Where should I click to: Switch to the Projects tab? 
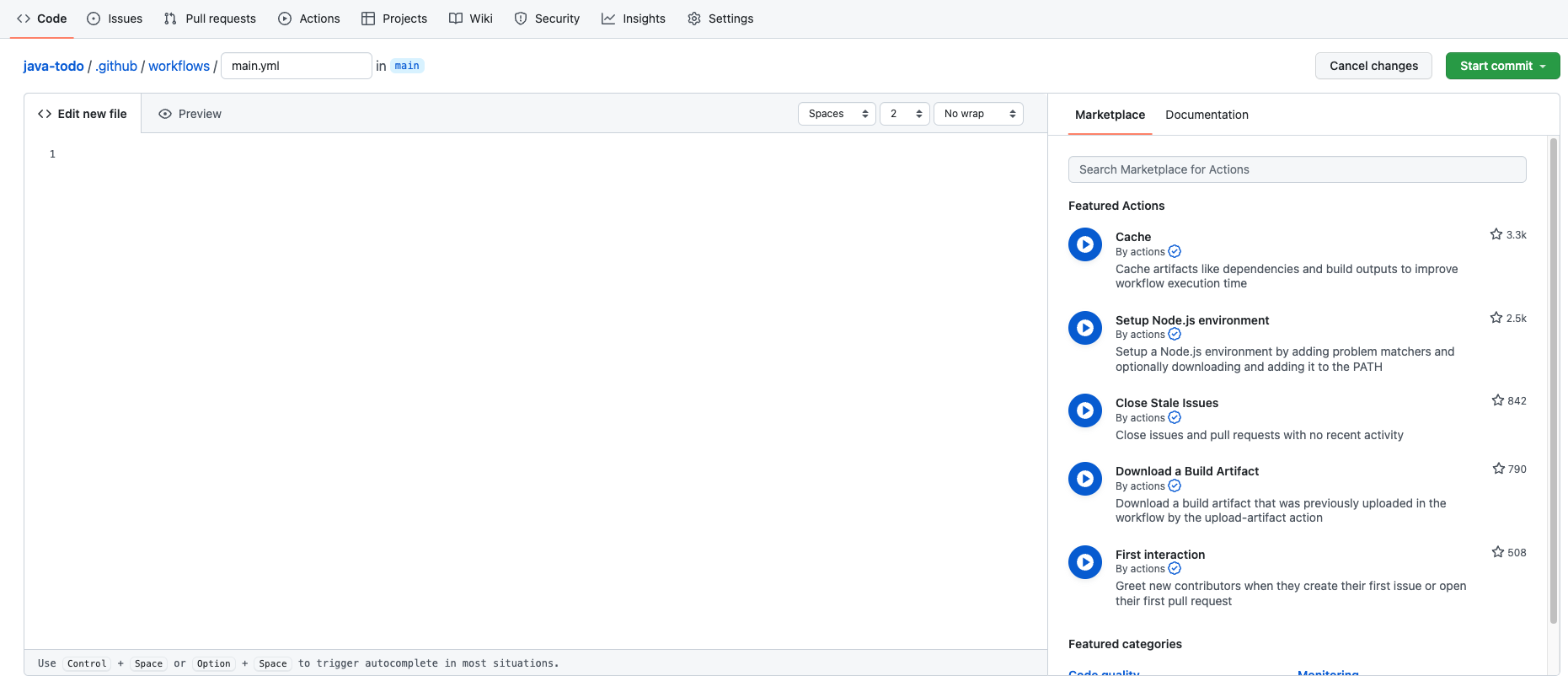[x=394, y=19]
